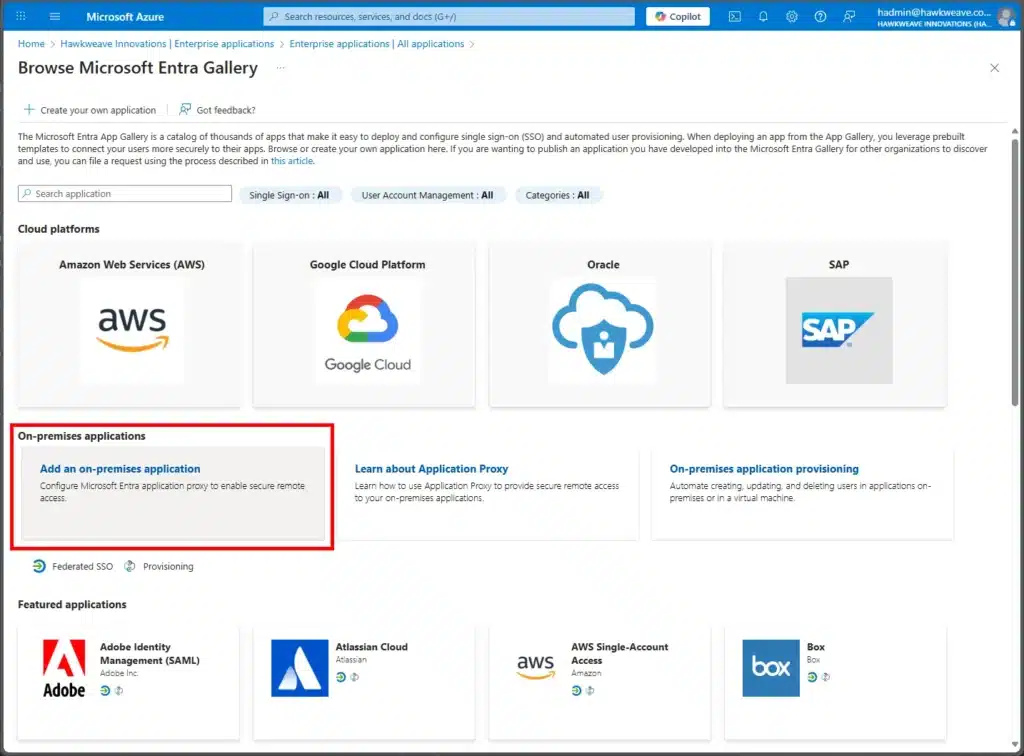The image size is (1024, 756).
Task: Open the more options ellipsis beside title
Action: (x=280, y=68)
